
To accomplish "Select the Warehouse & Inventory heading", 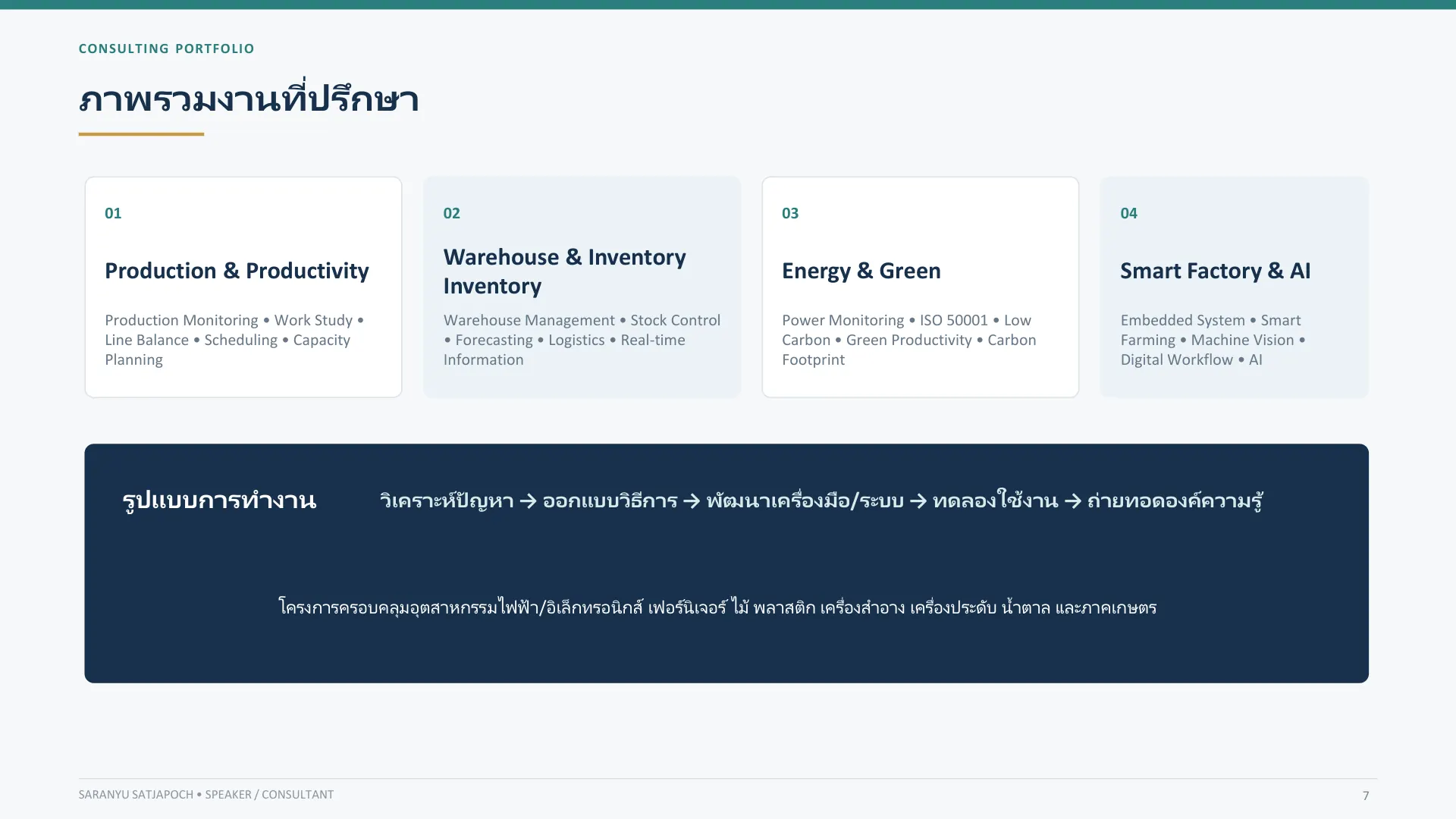I will click(564, 271).
